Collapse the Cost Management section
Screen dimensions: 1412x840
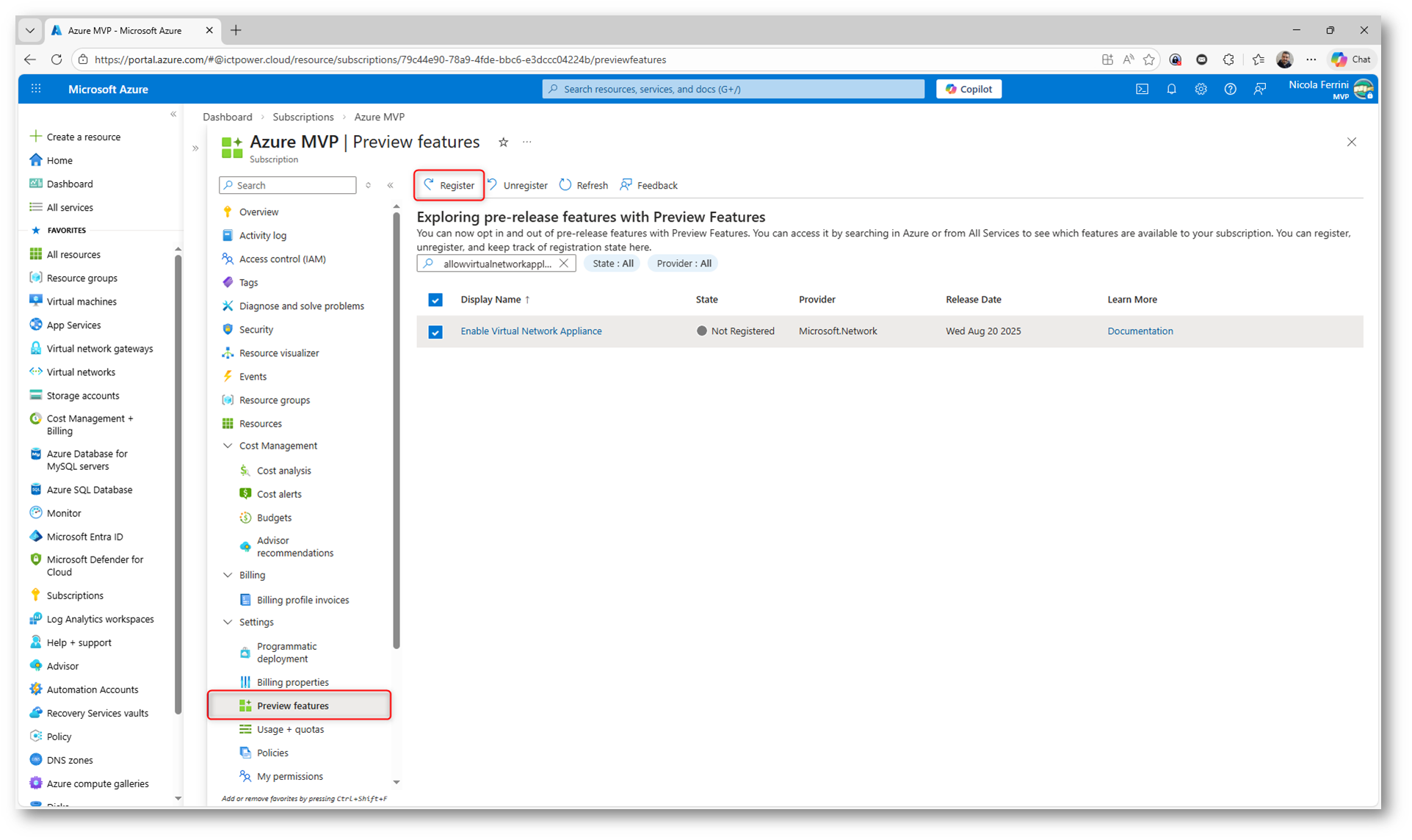(x=228, y=446)
